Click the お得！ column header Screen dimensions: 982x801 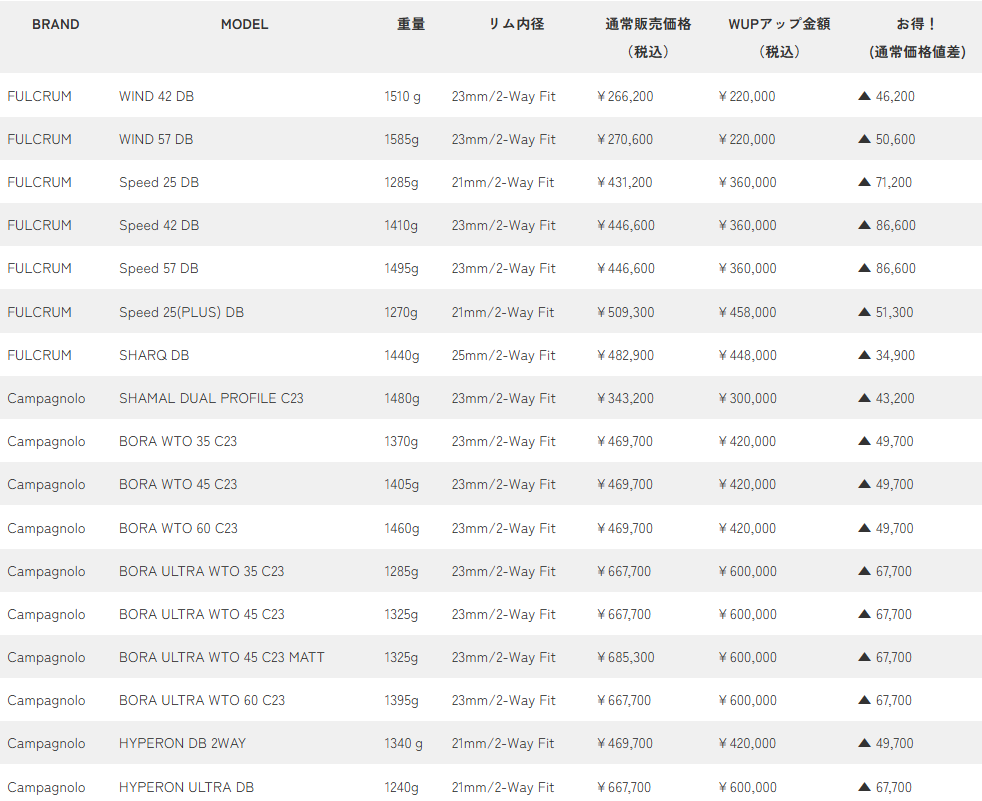tap(916, 24)
